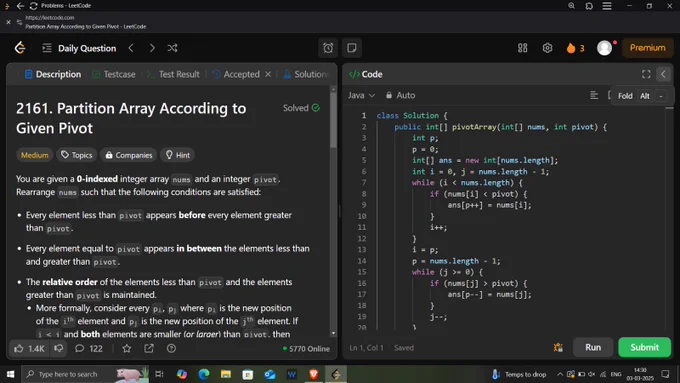
Task: Show hidden system tray icons
Action: (x=560, y=374)
